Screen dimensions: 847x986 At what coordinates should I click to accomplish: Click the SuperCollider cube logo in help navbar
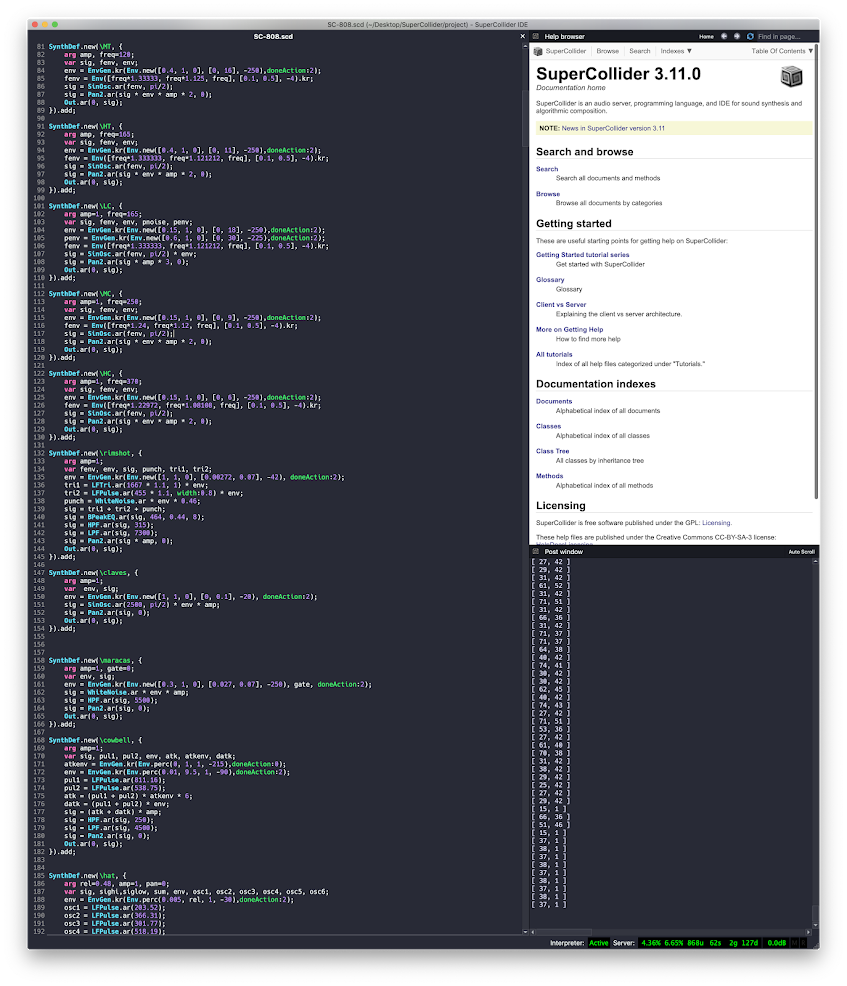click(538, 51)
